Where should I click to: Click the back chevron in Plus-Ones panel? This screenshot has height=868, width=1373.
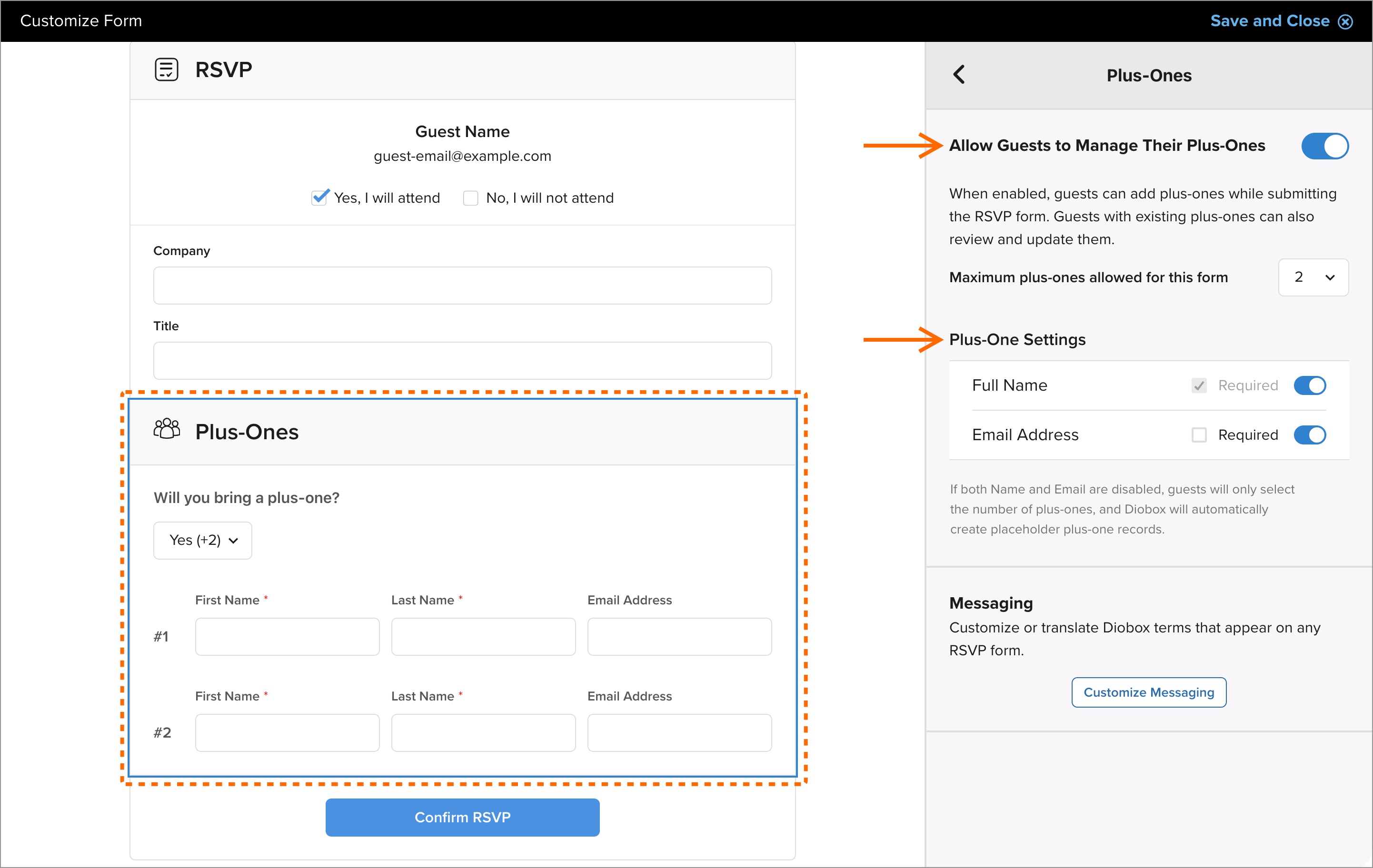[x=959, y=75]
